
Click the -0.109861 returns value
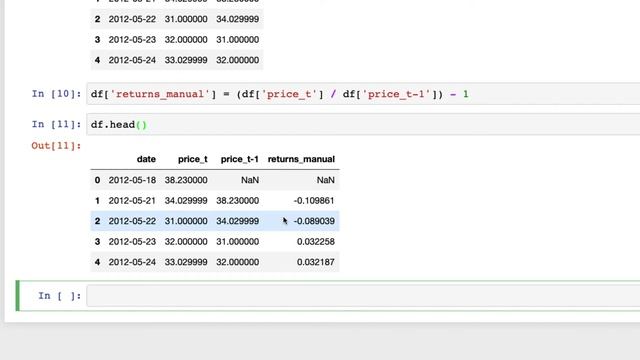point(314,200)
